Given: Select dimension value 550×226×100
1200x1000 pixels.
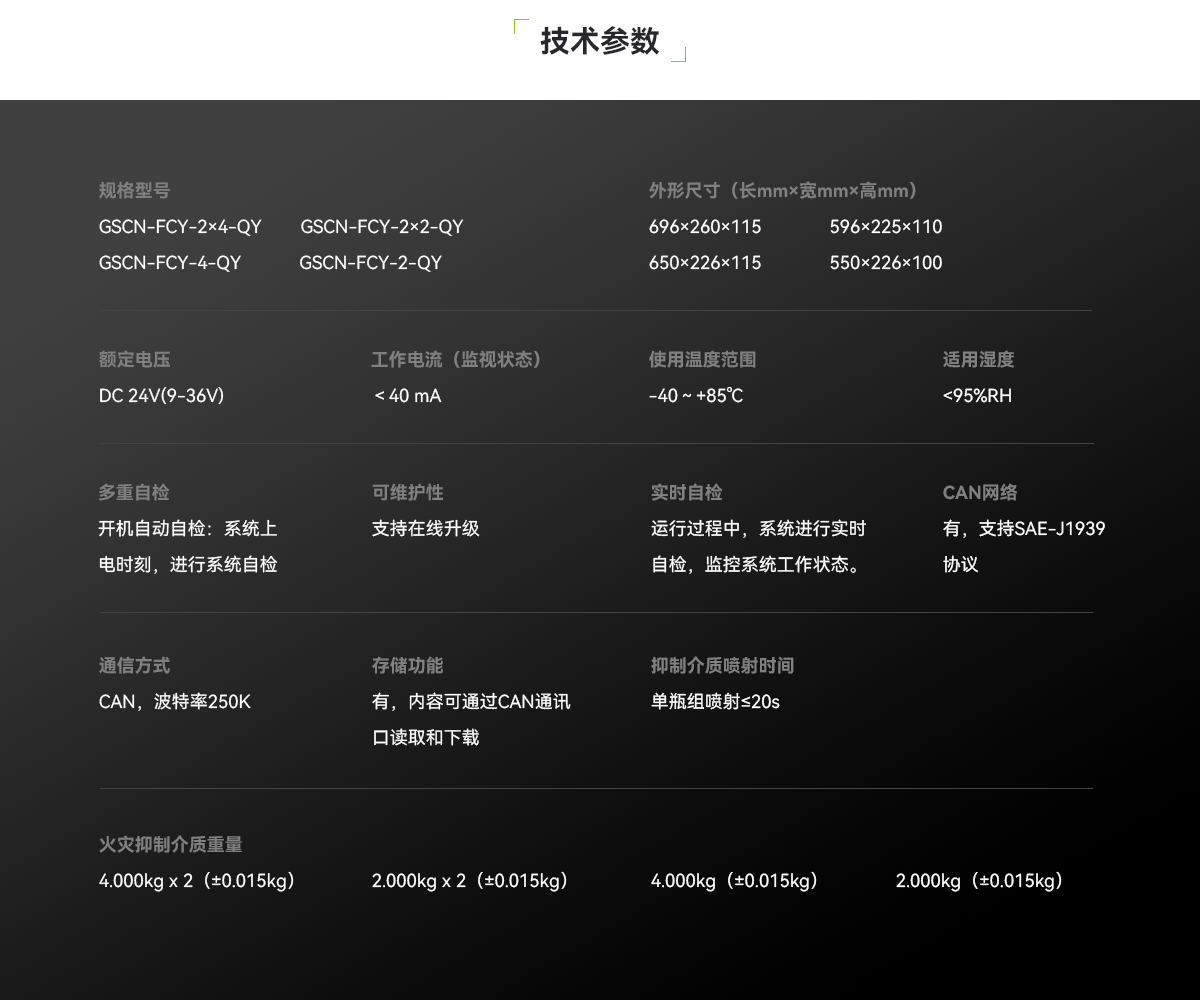Looking at the screenshot, I should [885, 263].
